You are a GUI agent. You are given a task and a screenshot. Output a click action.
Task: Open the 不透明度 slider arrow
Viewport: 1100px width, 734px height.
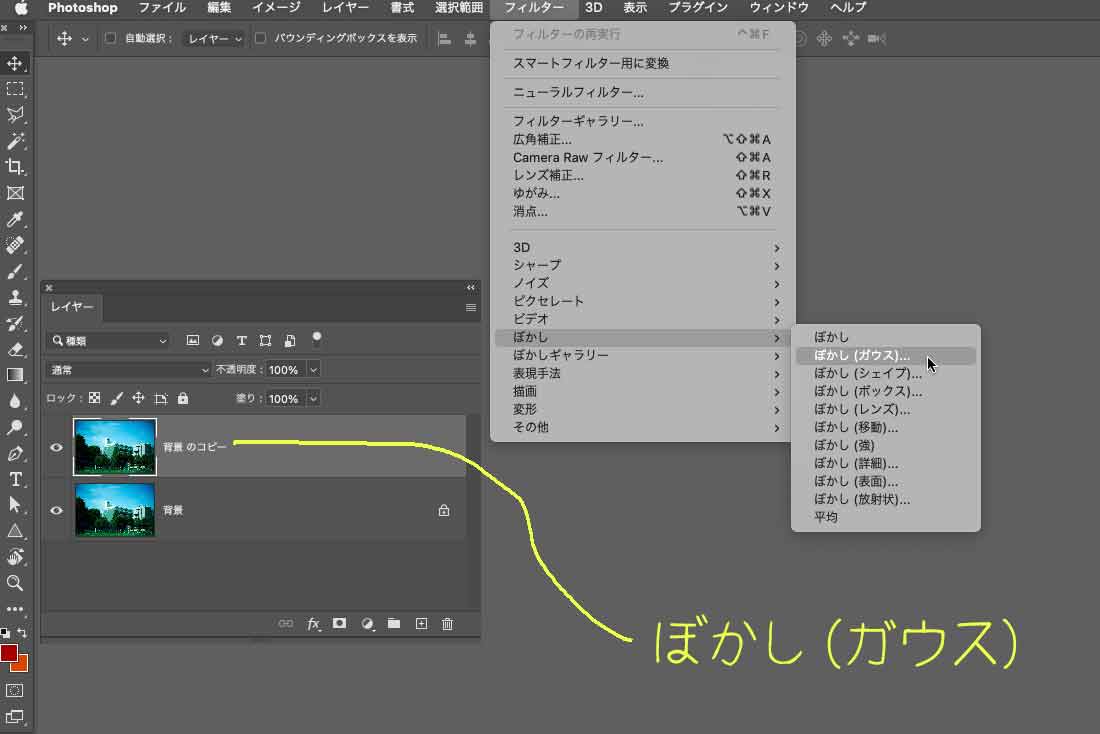tap(314, 370)
